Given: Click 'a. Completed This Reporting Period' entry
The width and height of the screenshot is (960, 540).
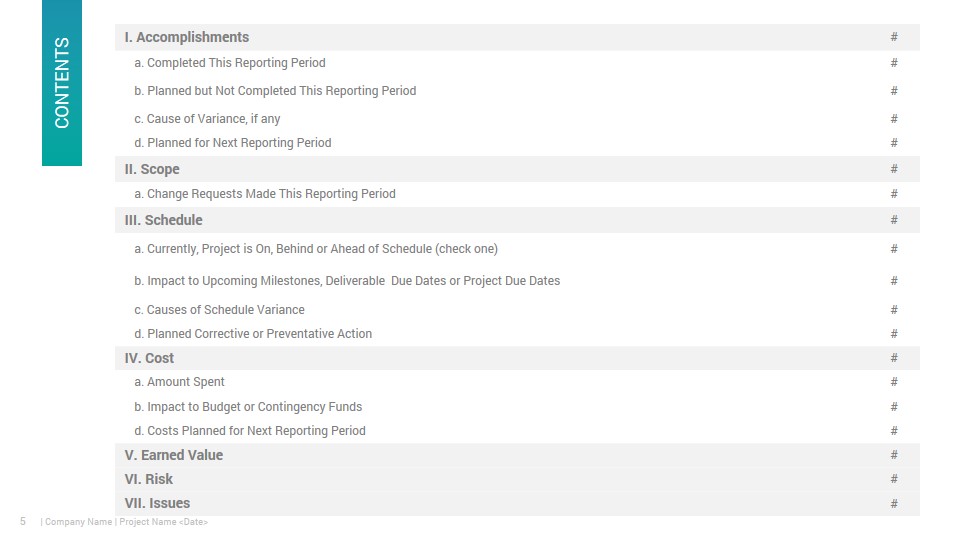Looking at the screenshot, I should [x=230, y=63].
